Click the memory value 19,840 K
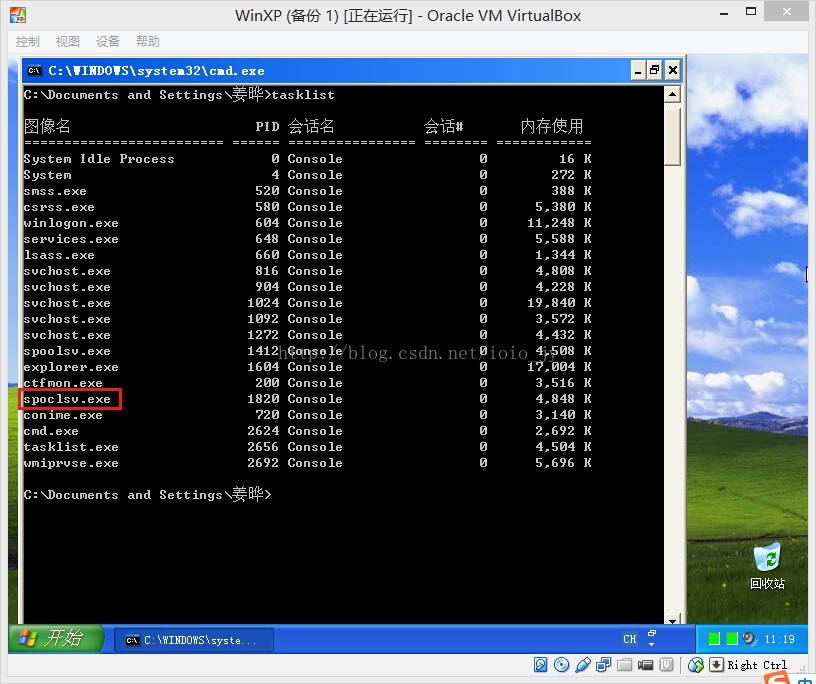Image resolution: width=816 pixels, height=684 pixels. point(559,303)
